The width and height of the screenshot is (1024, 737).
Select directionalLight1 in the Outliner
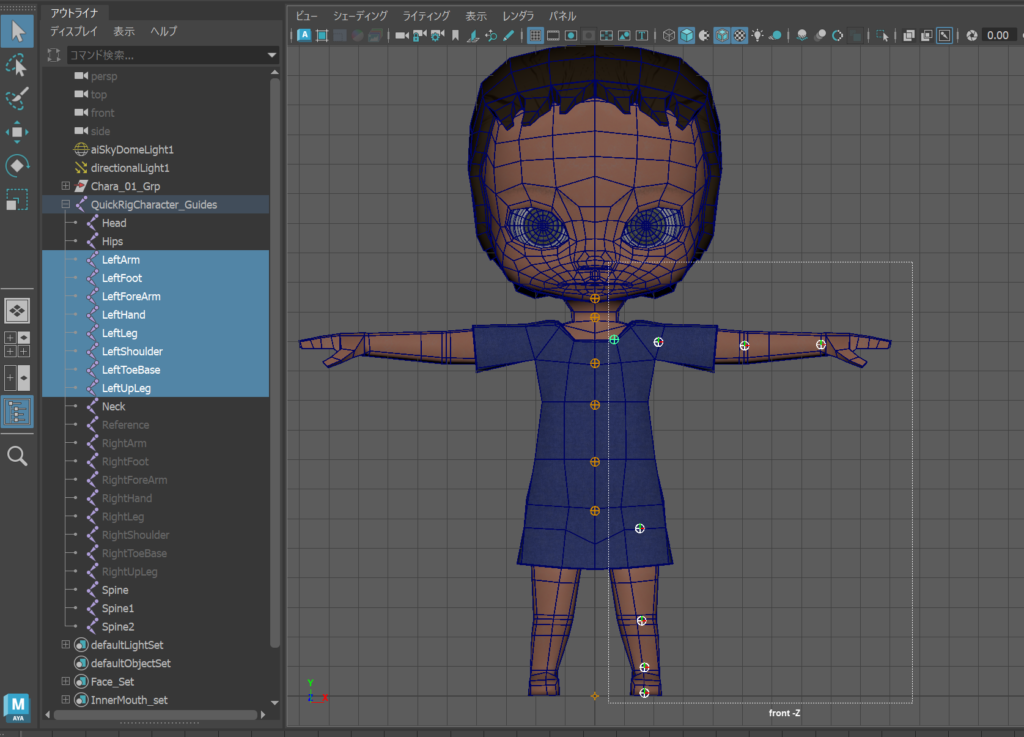[x=130, y=168]
